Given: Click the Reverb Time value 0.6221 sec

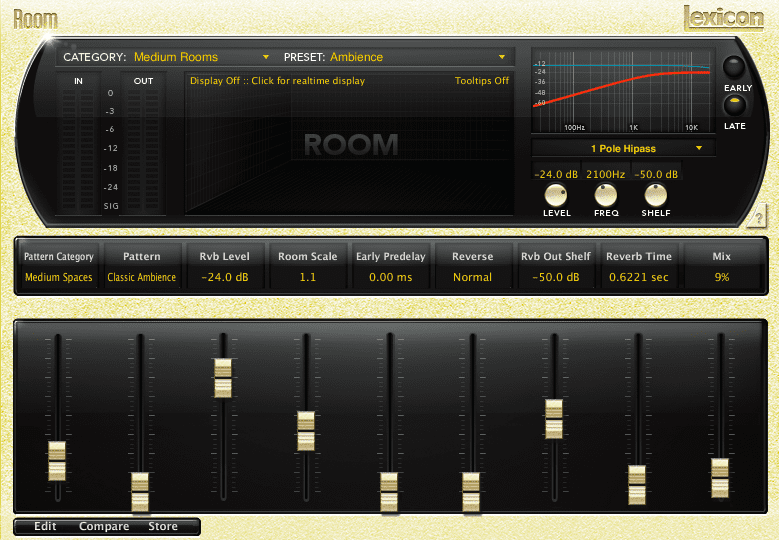Looking at the screenshot, I should coord(639,277).
